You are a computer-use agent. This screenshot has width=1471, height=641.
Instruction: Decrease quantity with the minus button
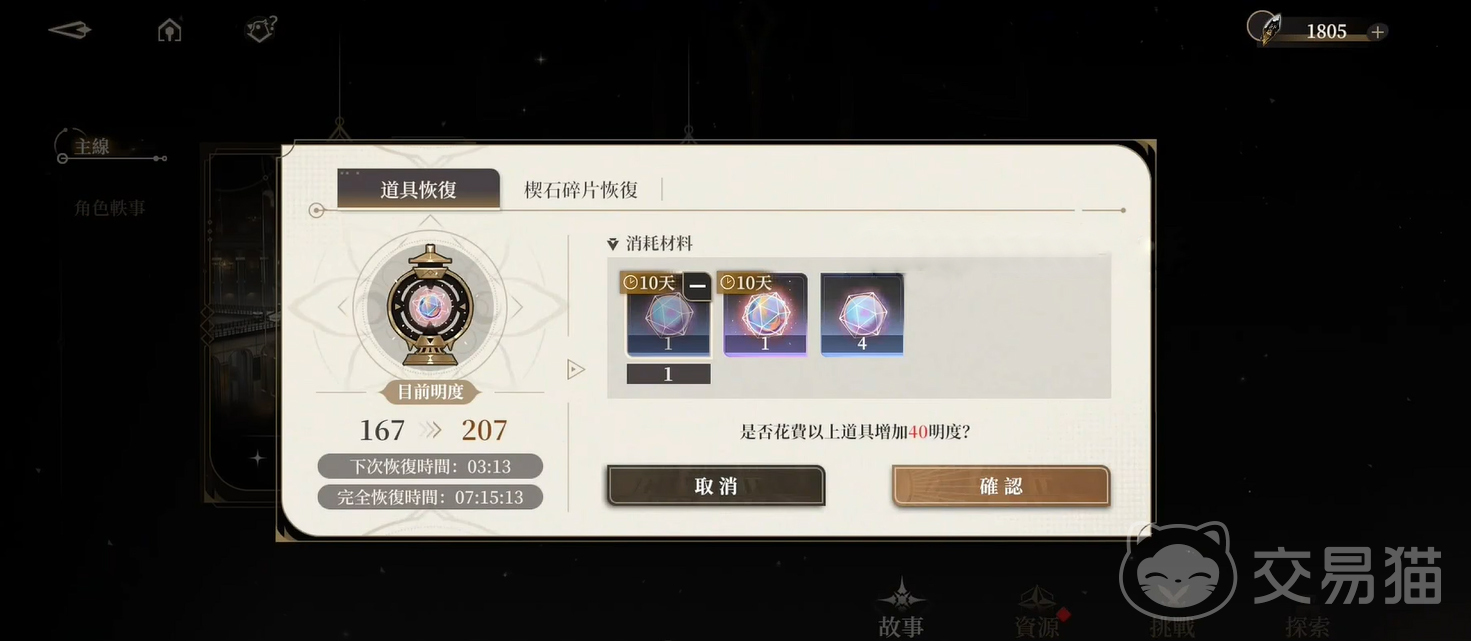[698, 287]
